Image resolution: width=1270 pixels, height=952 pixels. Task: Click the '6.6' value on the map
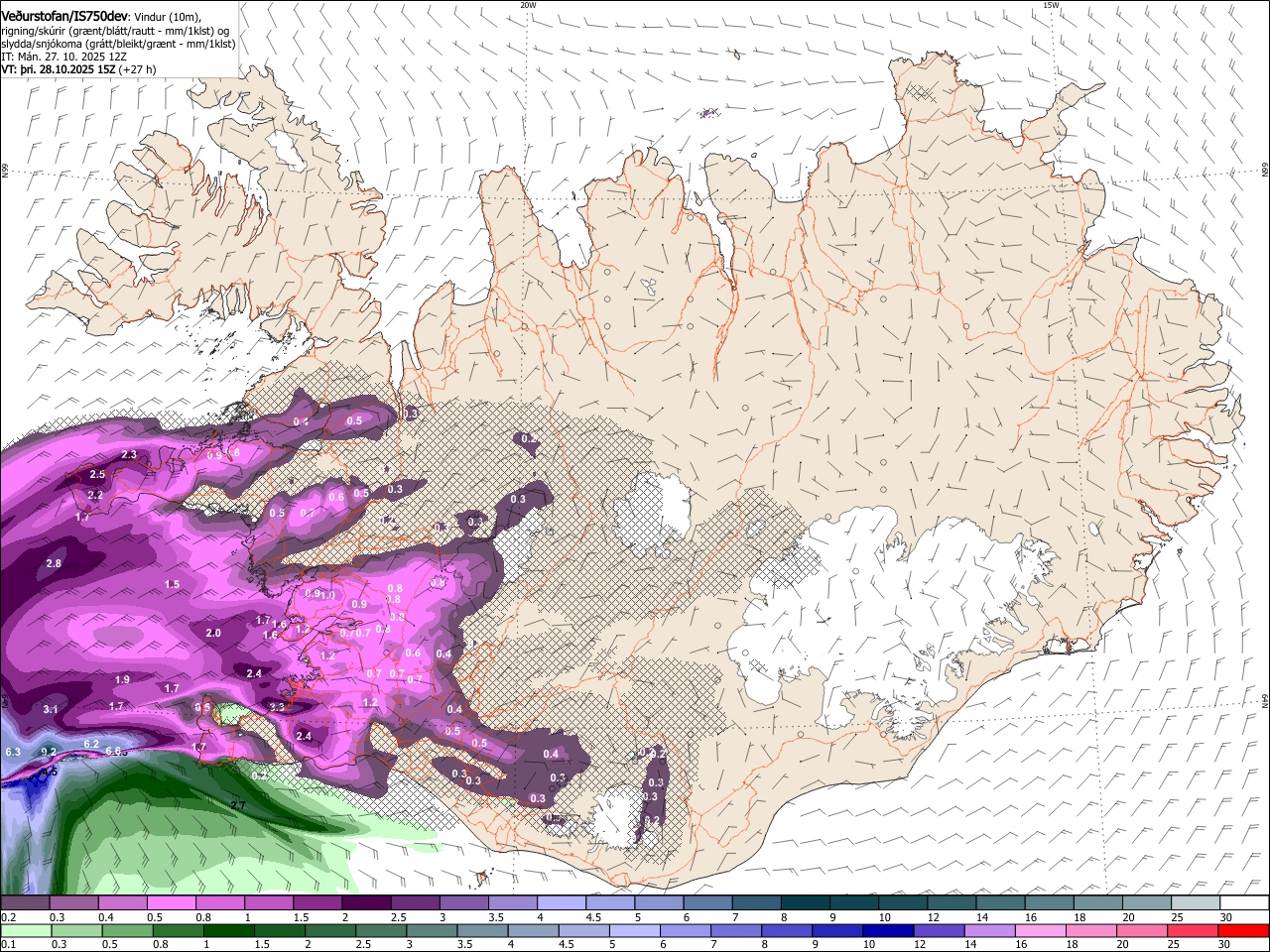[x=115, y=752]
